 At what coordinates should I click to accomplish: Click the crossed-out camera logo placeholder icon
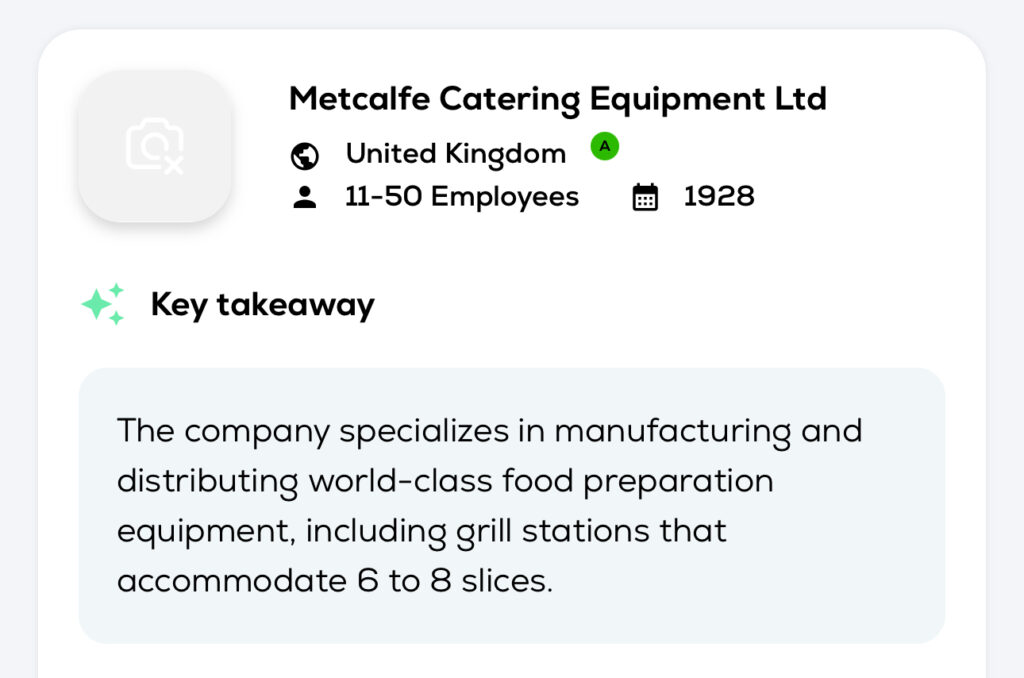click(155, 146)
